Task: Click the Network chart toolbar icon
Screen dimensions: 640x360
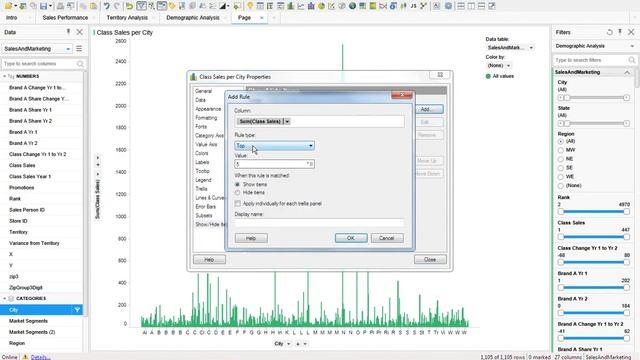Action: pos(424,6)
